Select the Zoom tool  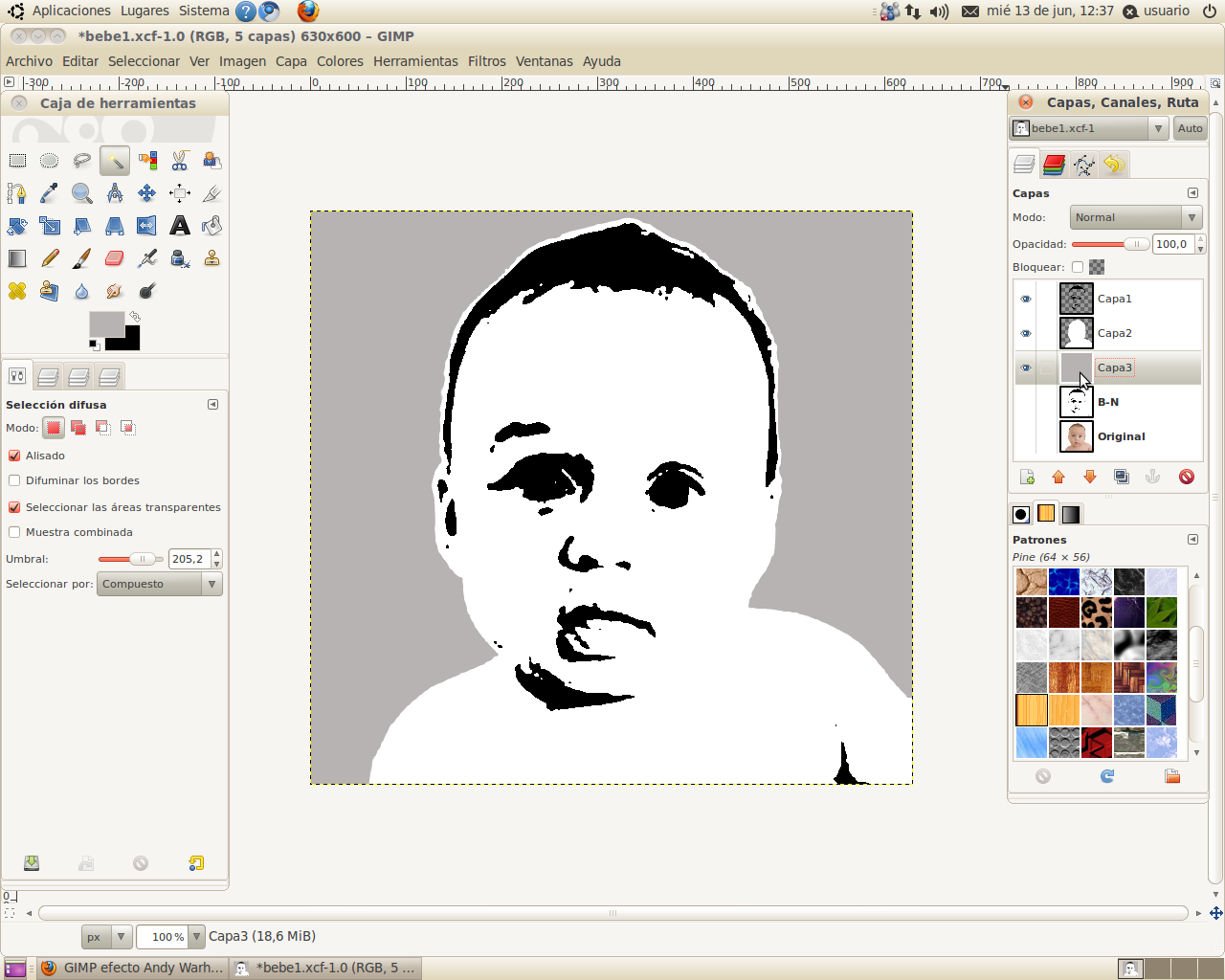82,193
